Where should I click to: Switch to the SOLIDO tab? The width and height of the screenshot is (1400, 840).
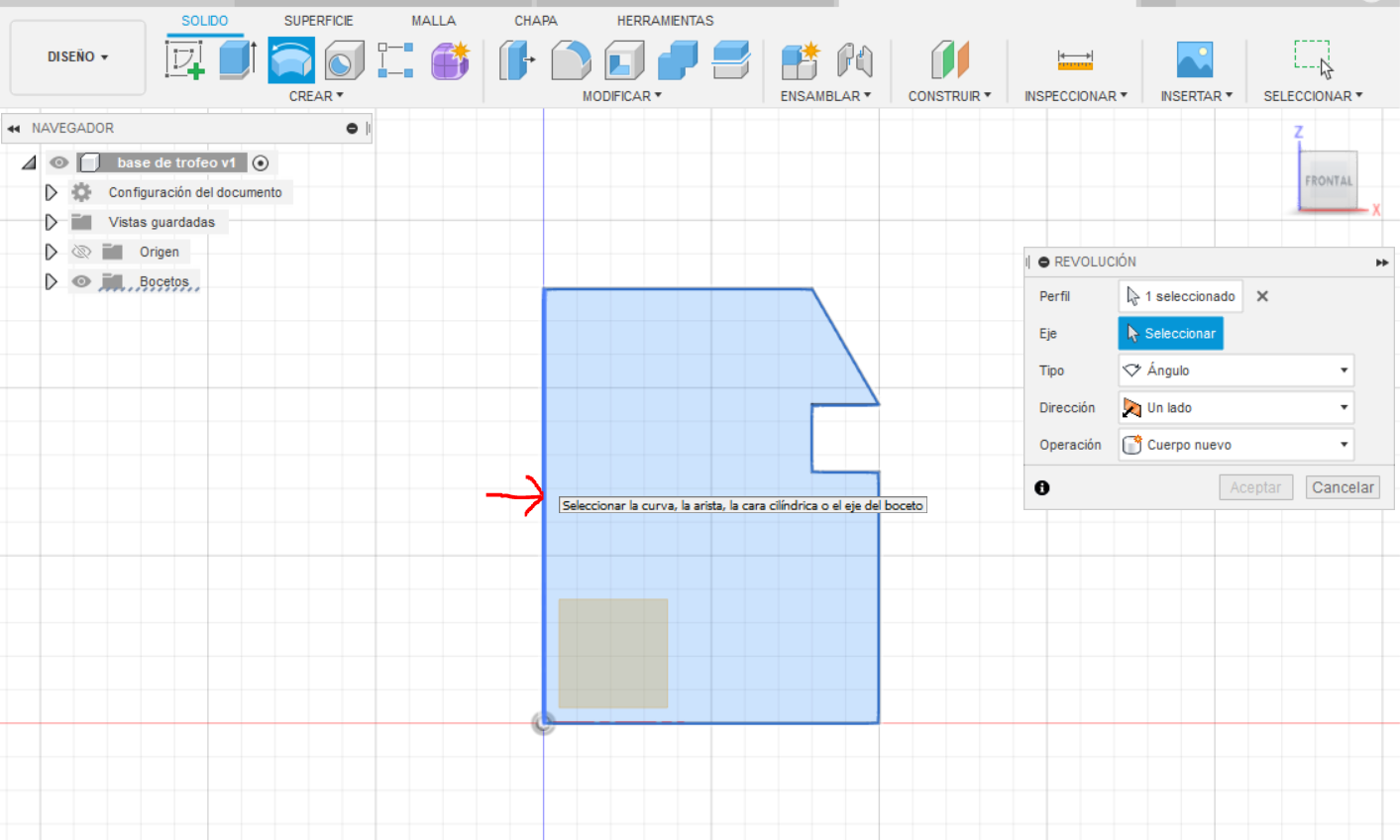[x=205, y=21]
